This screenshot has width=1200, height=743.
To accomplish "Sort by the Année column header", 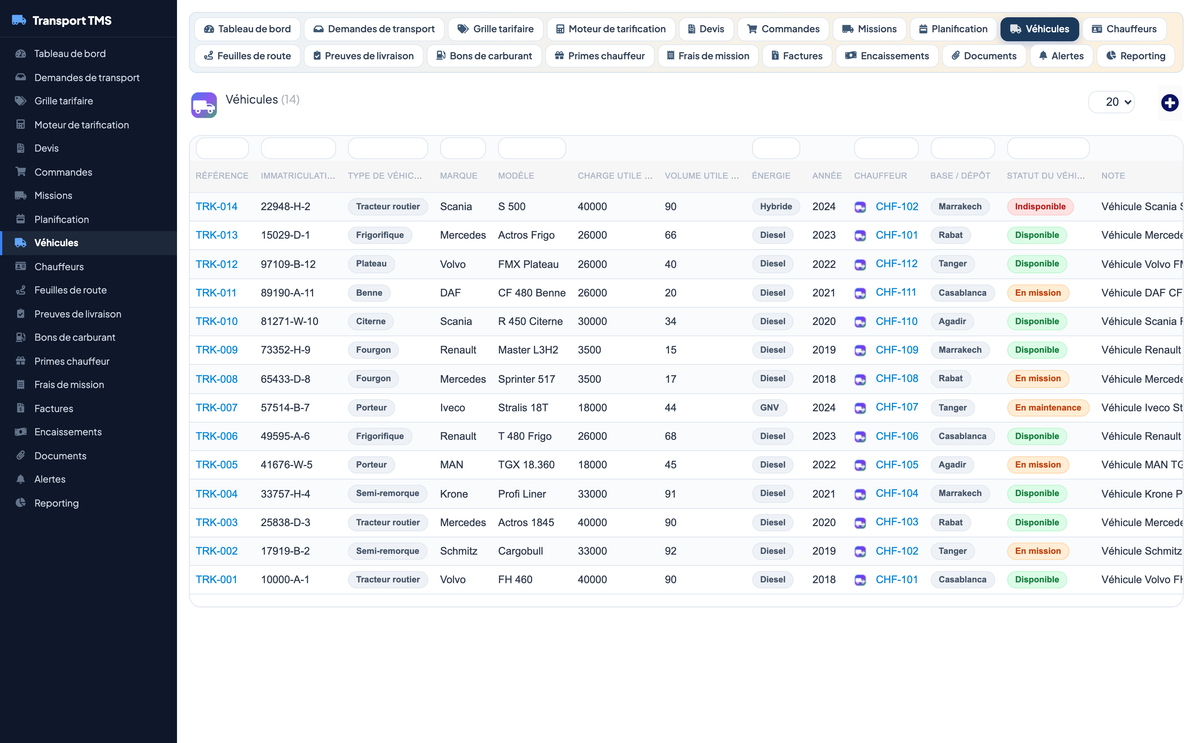I will pos(827,176).
